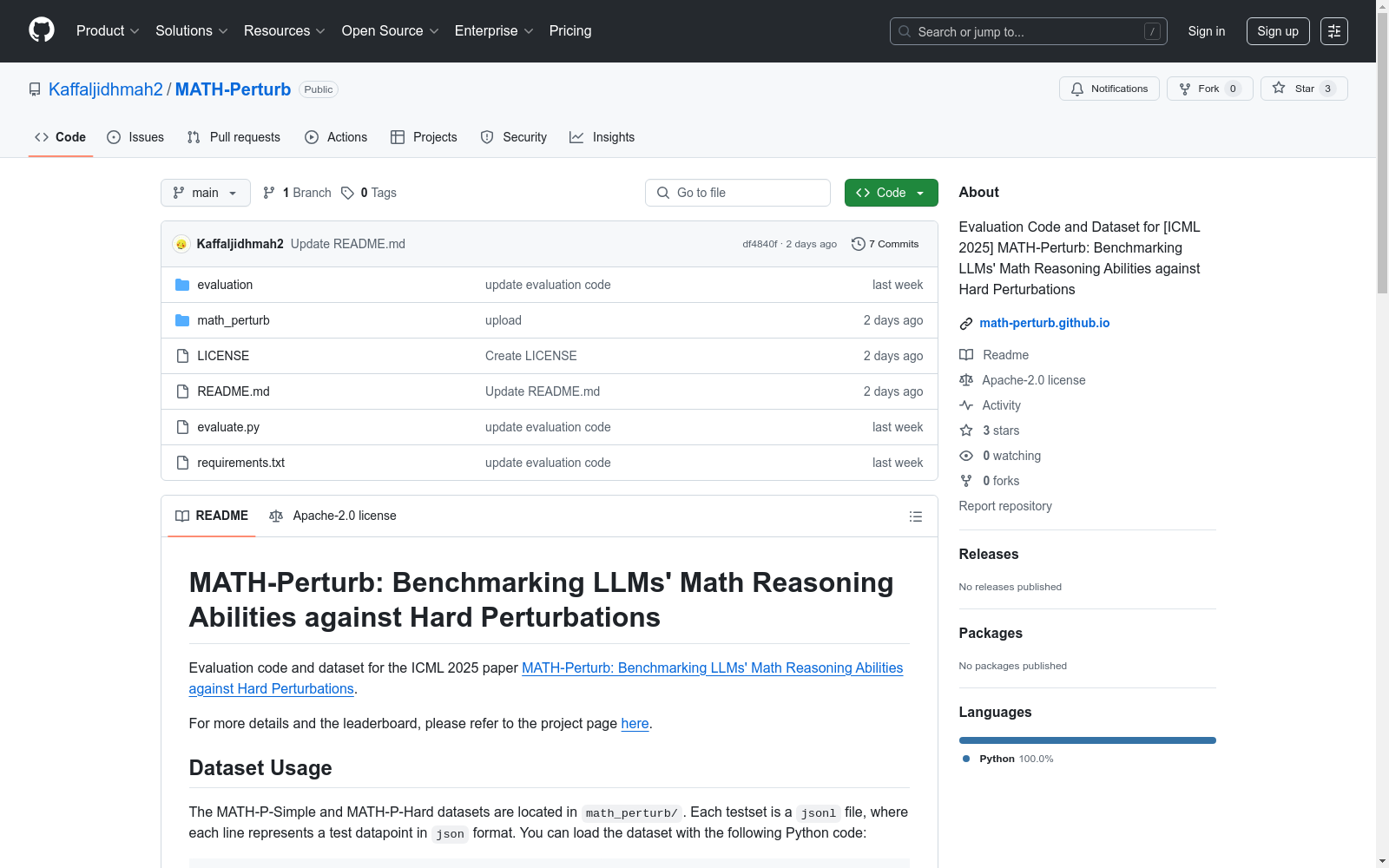1389x868 pixels.
Task: Click Kaffaljidhmah2's avatar in commit bar
Action: tap(181, 244)
